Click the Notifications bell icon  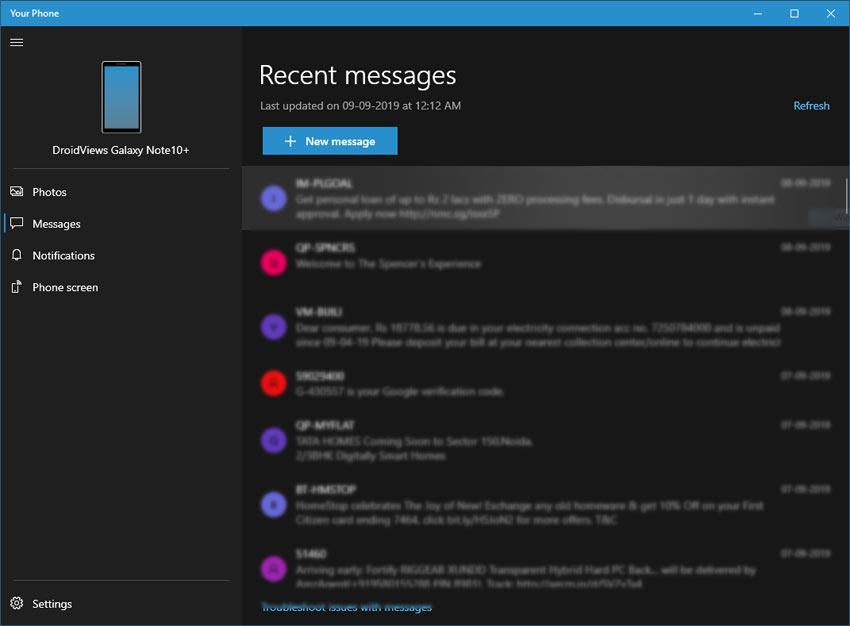[17, 255]
